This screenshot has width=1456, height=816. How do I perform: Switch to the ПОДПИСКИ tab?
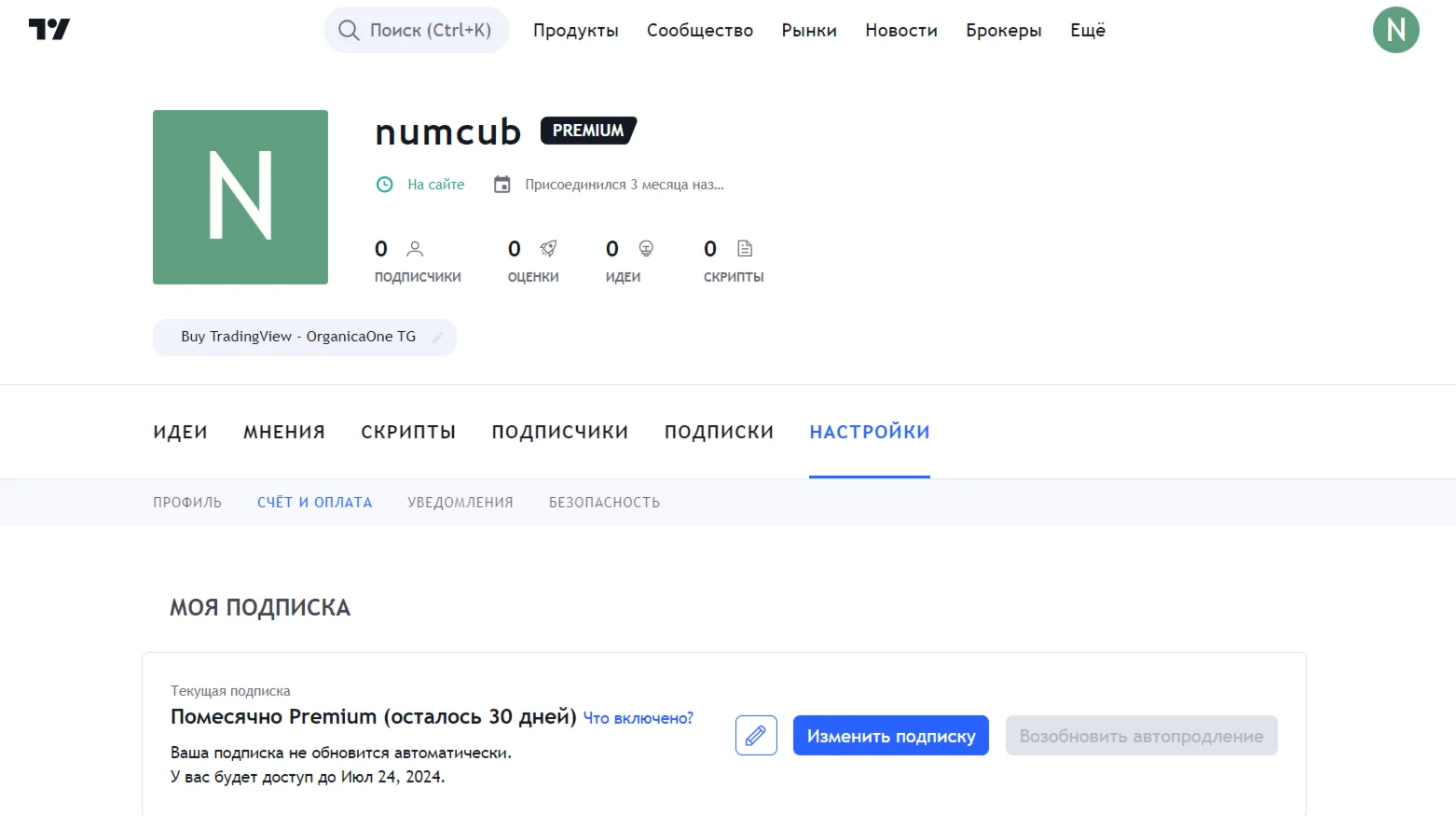coord(719,432)
